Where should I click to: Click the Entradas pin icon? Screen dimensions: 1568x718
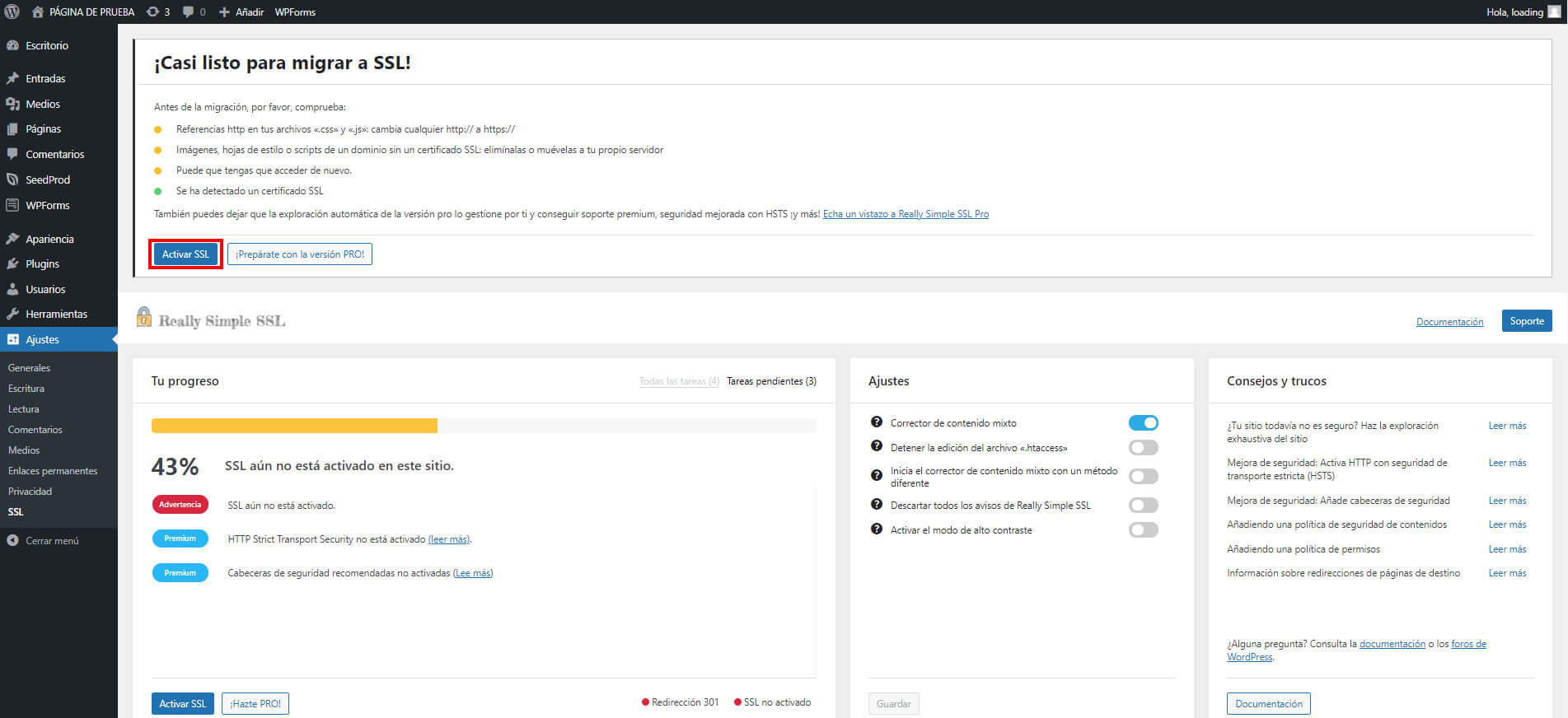12,78
